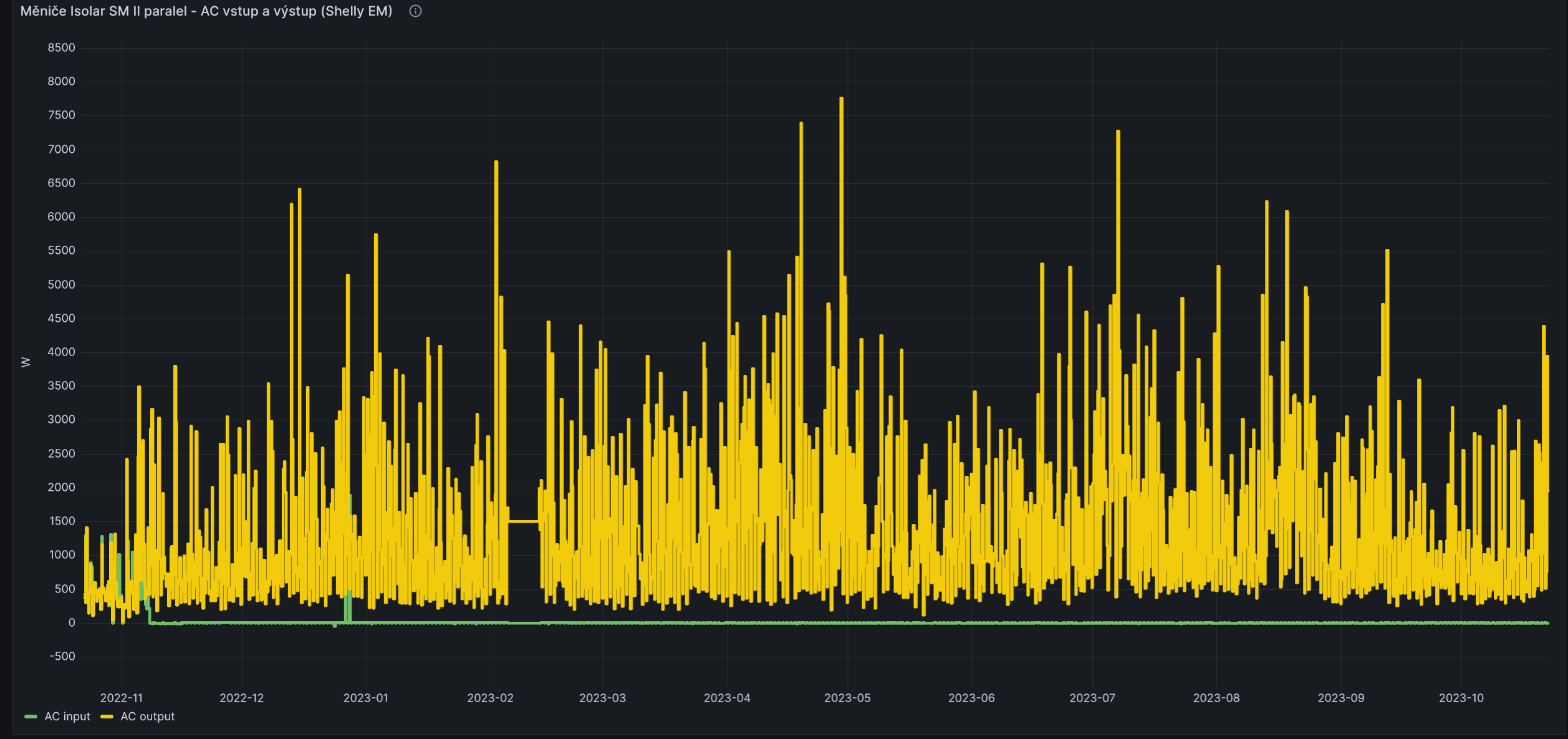Click the 8500 y-axis label
Screen dimensions: 1568x739
pos(61,48)
